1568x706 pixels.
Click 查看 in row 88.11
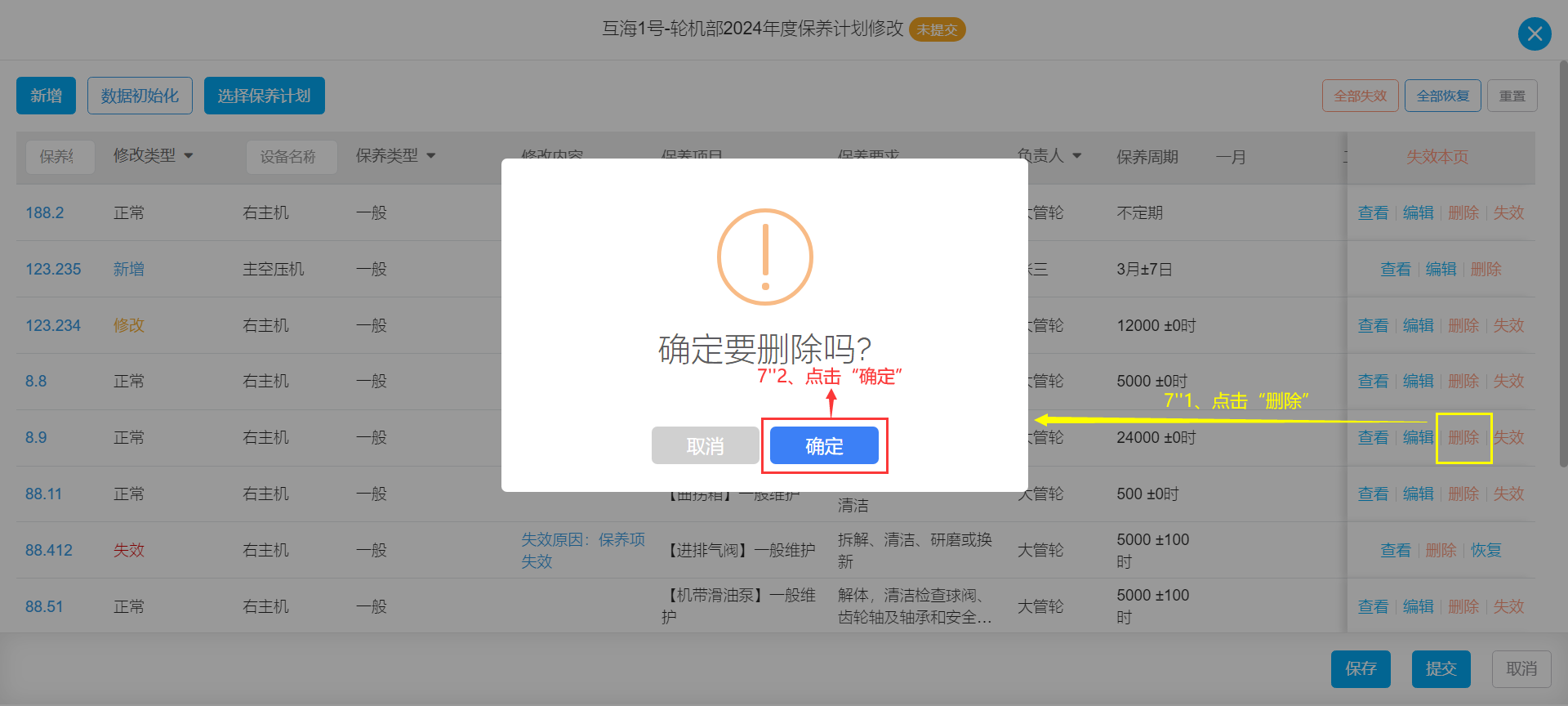pyautogui.click(x=1373, y=494)
